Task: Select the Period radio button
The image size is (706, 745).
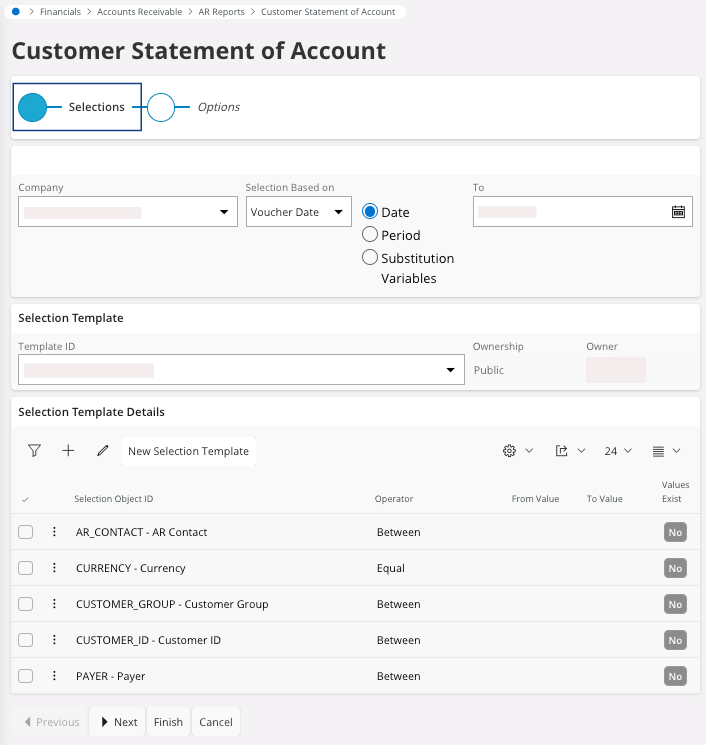Action: (x=370, y=235)
